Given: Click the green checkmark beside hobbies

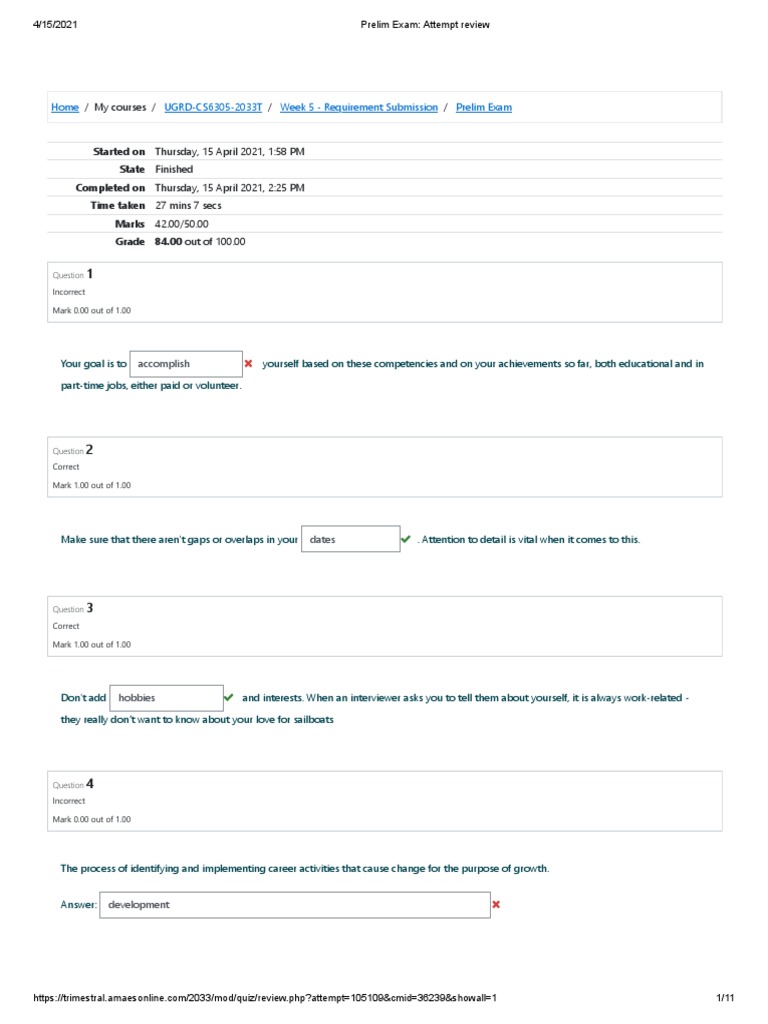Looking at the screenshot, I should 228,697.
